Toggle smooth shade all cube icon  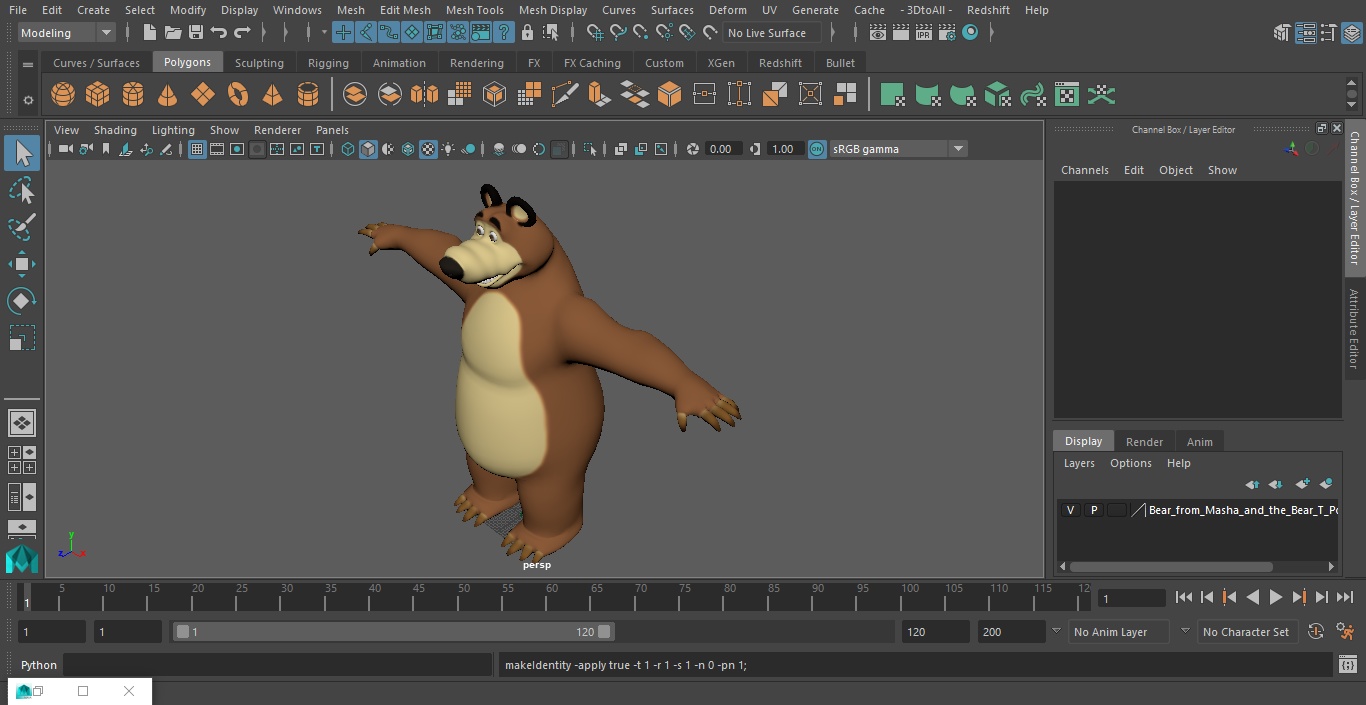coord(368,149)
